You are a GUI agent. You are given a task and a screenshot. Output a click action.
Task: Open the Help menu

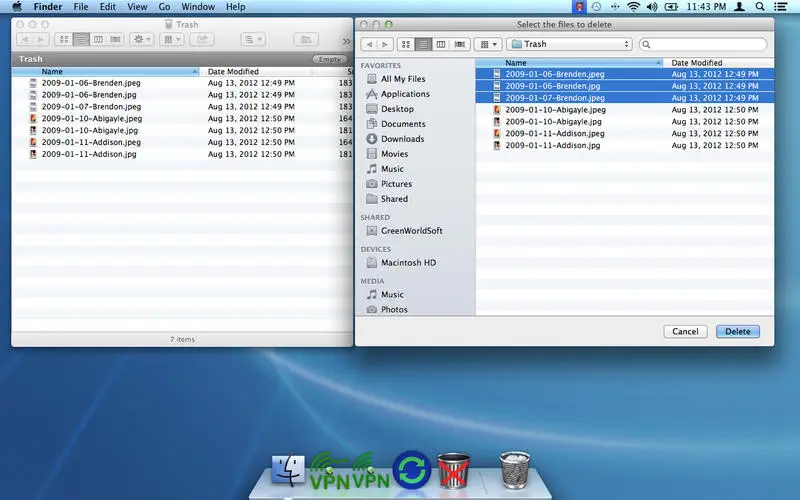[x=236, y=7]
